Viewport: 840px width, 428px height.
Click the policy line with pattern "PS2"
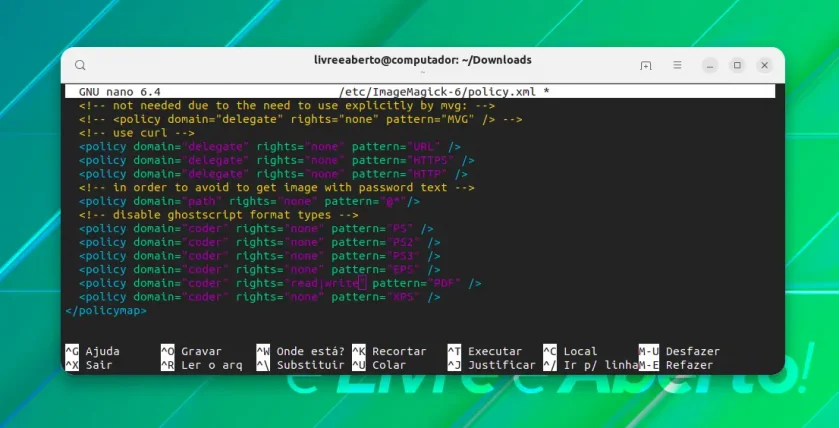tap(260, 243)
